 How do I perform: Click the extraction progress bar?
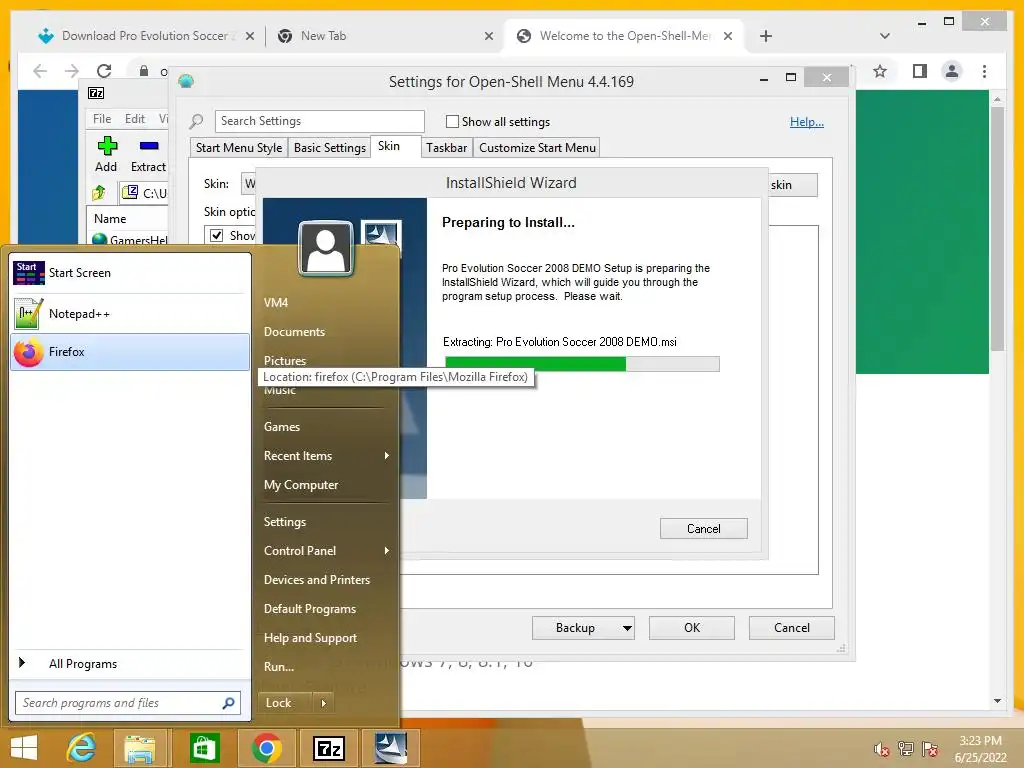[582, 364]
